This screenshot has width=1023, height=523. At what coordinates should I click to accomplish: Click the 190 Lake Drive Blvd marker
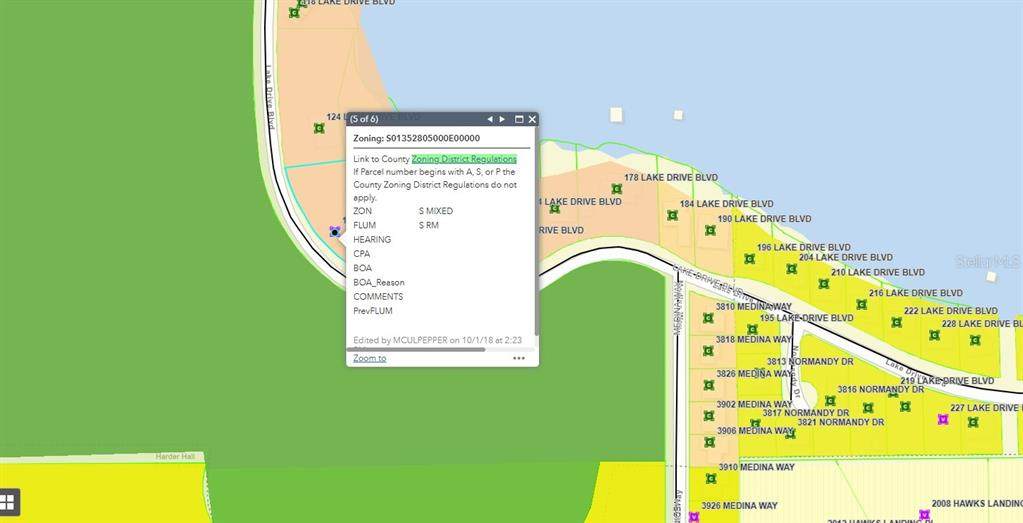(x=710, y=230)
